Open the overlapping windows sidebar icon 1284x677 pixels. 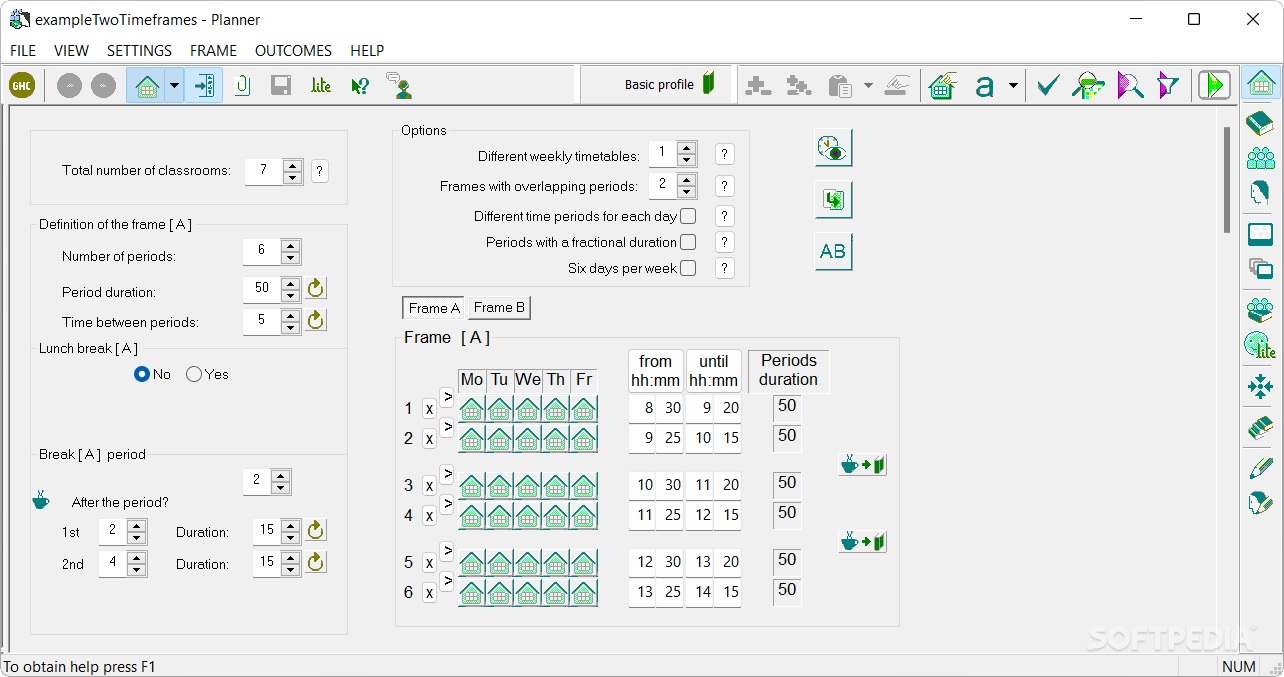click(1261, 268)
